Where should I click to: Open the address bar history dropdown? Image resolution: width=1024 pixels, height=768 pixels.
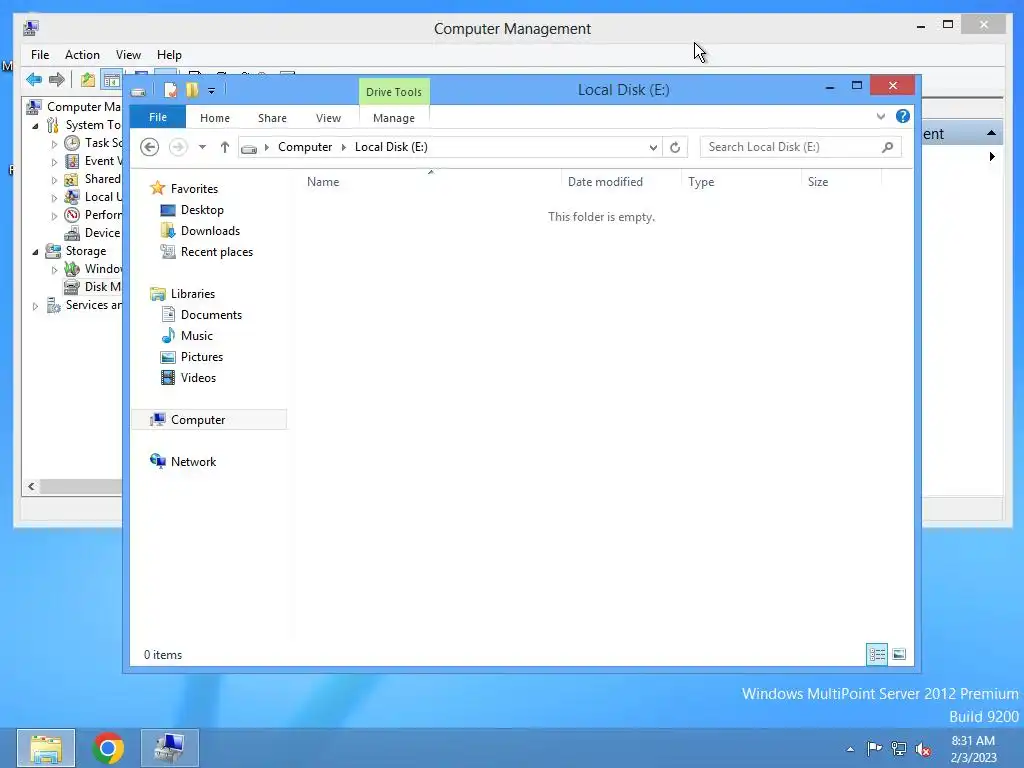[x=653, y=147]
